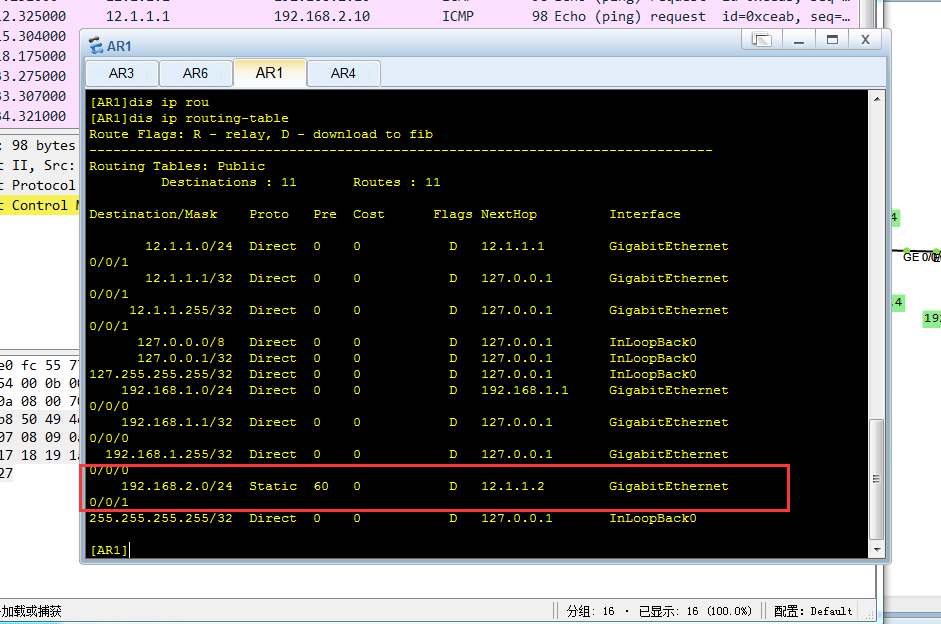941x624 pixels.
Task: Click the highlighted Control detail line in Wireshark
Action: coord(40,205)
